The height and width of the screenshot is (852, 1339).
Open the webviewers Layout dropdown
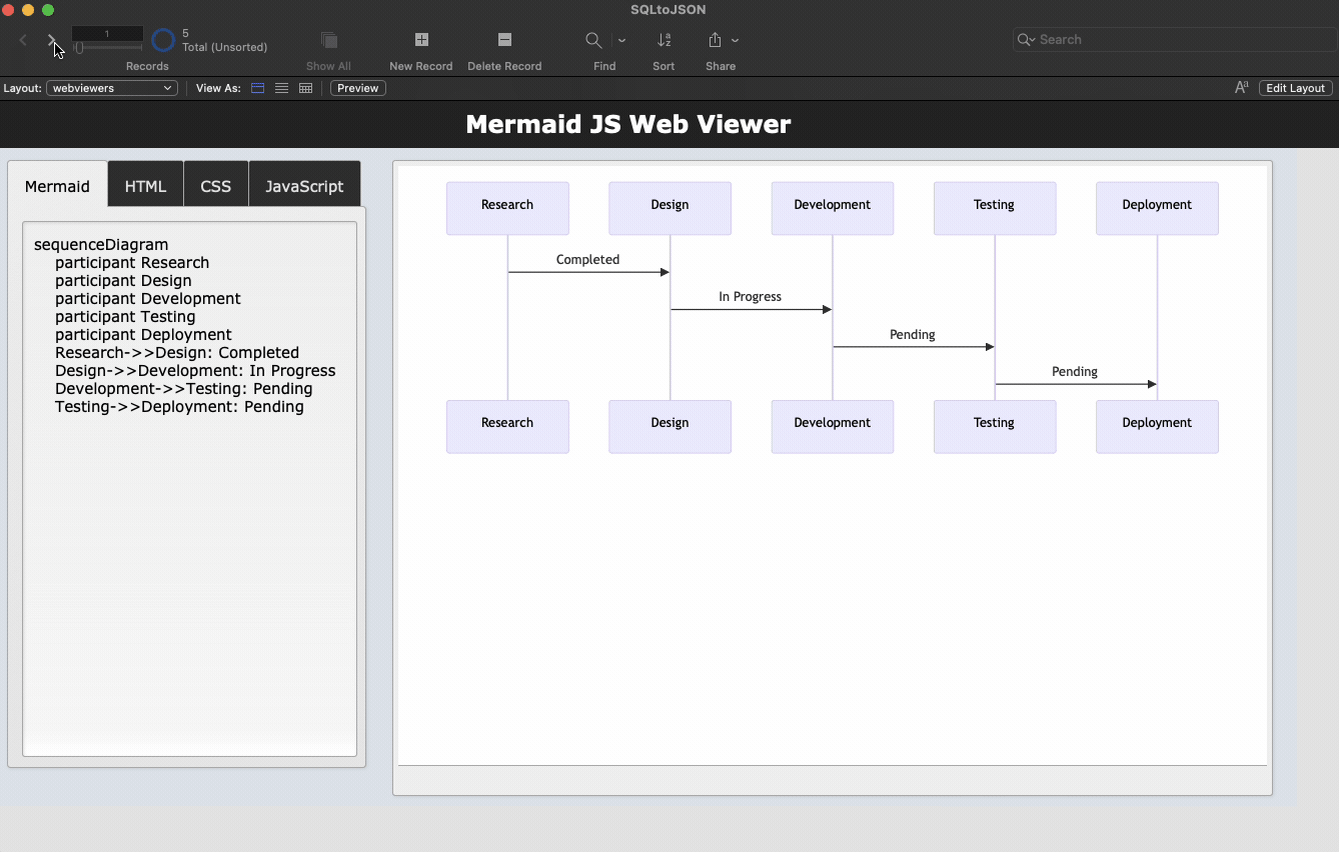click(x=111, y=87)
